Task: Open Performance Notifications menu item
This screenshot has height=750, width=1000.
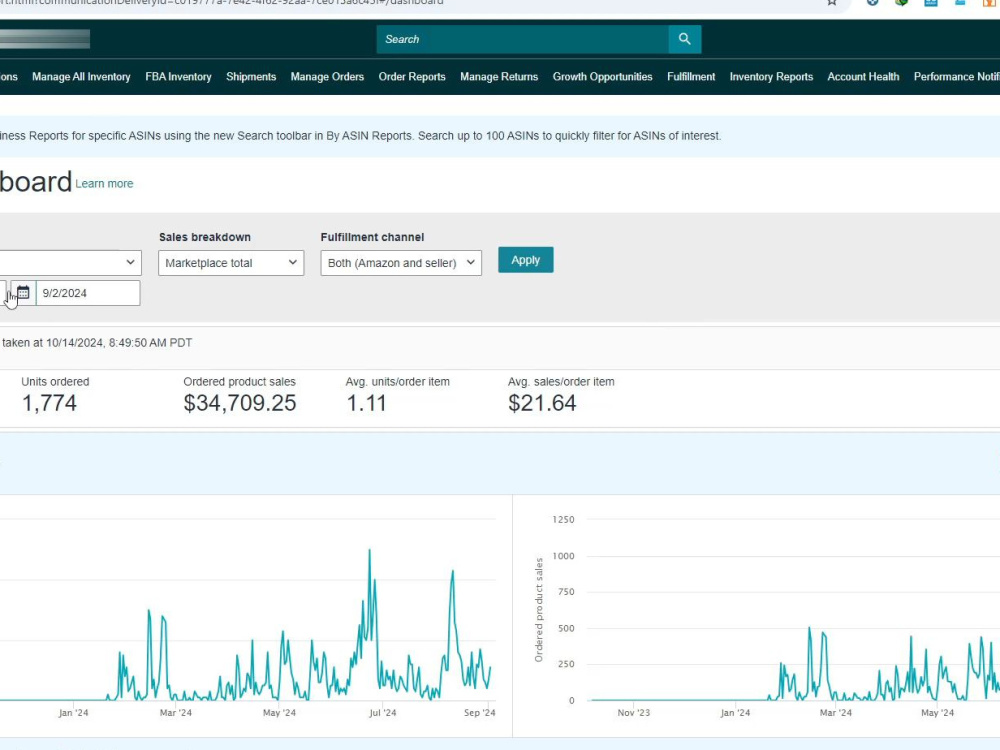Action: click(957, 77)
